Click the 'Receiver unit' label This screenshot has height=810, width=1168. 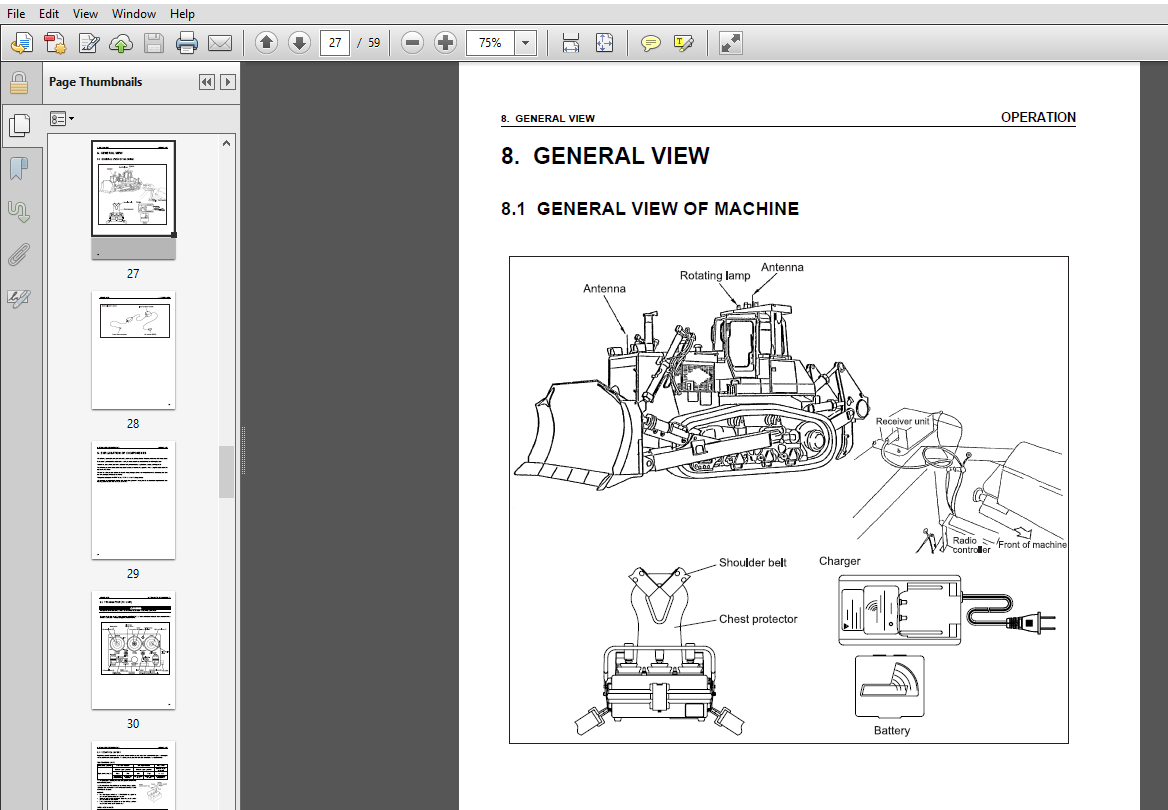[902, 421]
